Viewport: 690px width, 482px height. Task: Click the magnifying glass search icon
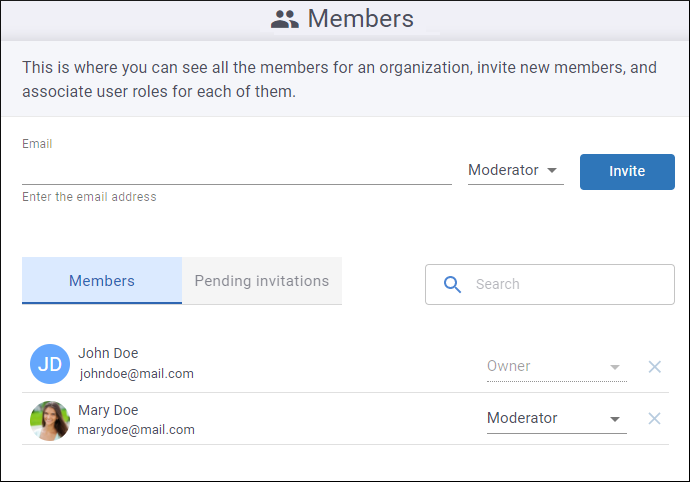tap(452, 284)
